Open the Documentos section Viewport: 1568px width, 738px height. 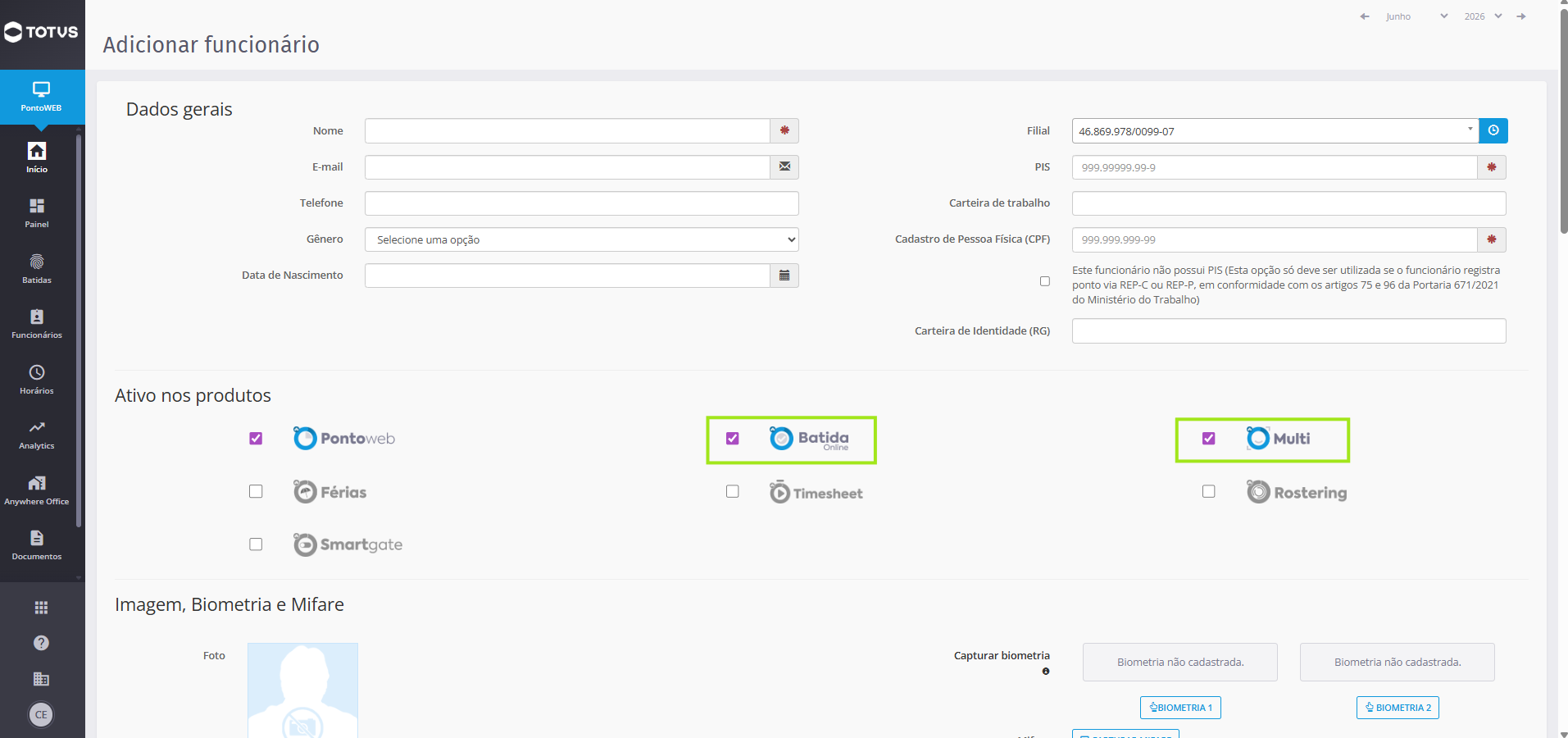pos(37,545)
